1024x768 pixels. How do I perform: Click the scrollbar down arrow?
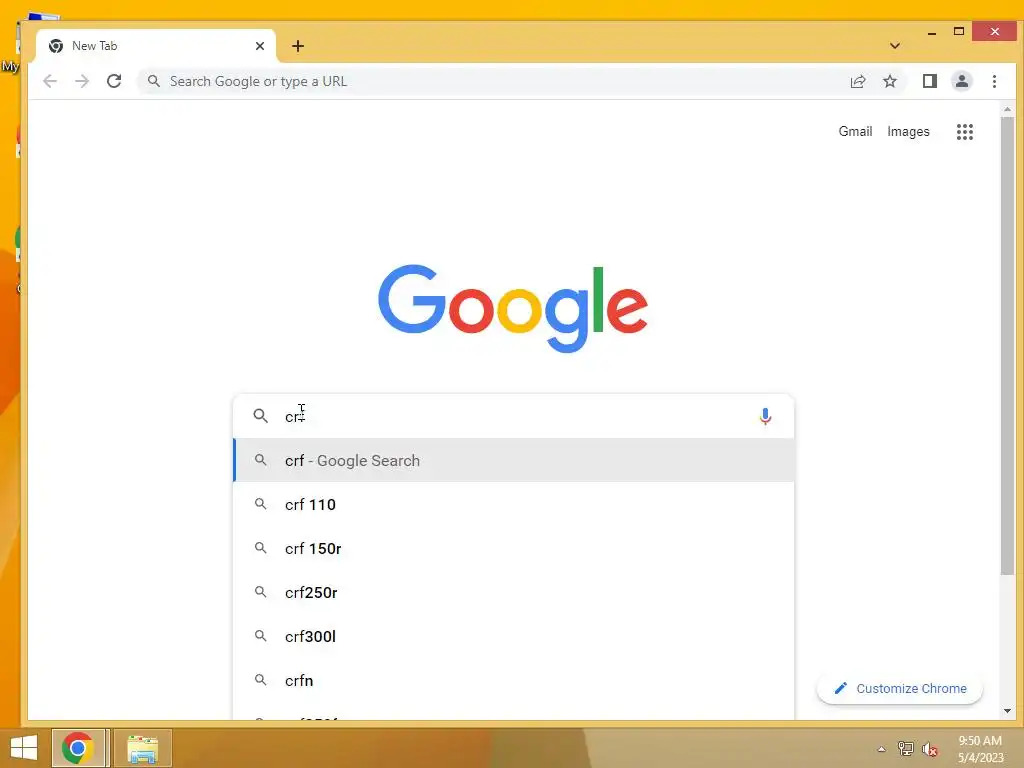point(1007,711)
